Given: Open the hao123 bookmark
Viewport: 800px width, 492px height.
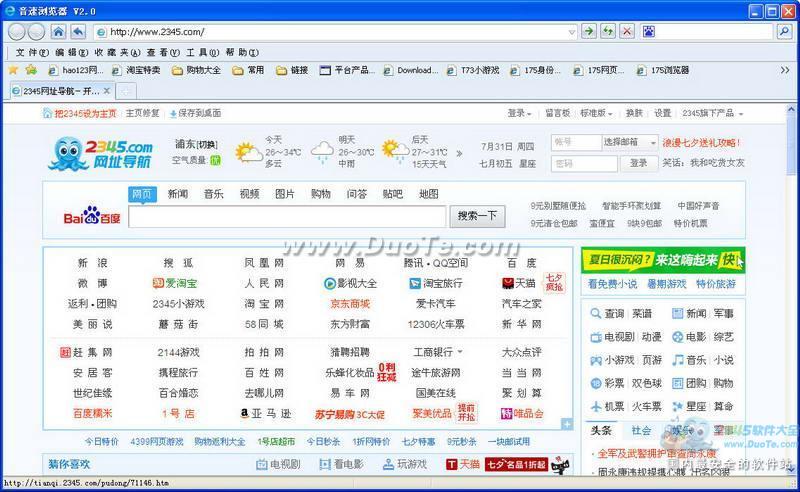Looking at the screenshot, I should pos(76,70).
